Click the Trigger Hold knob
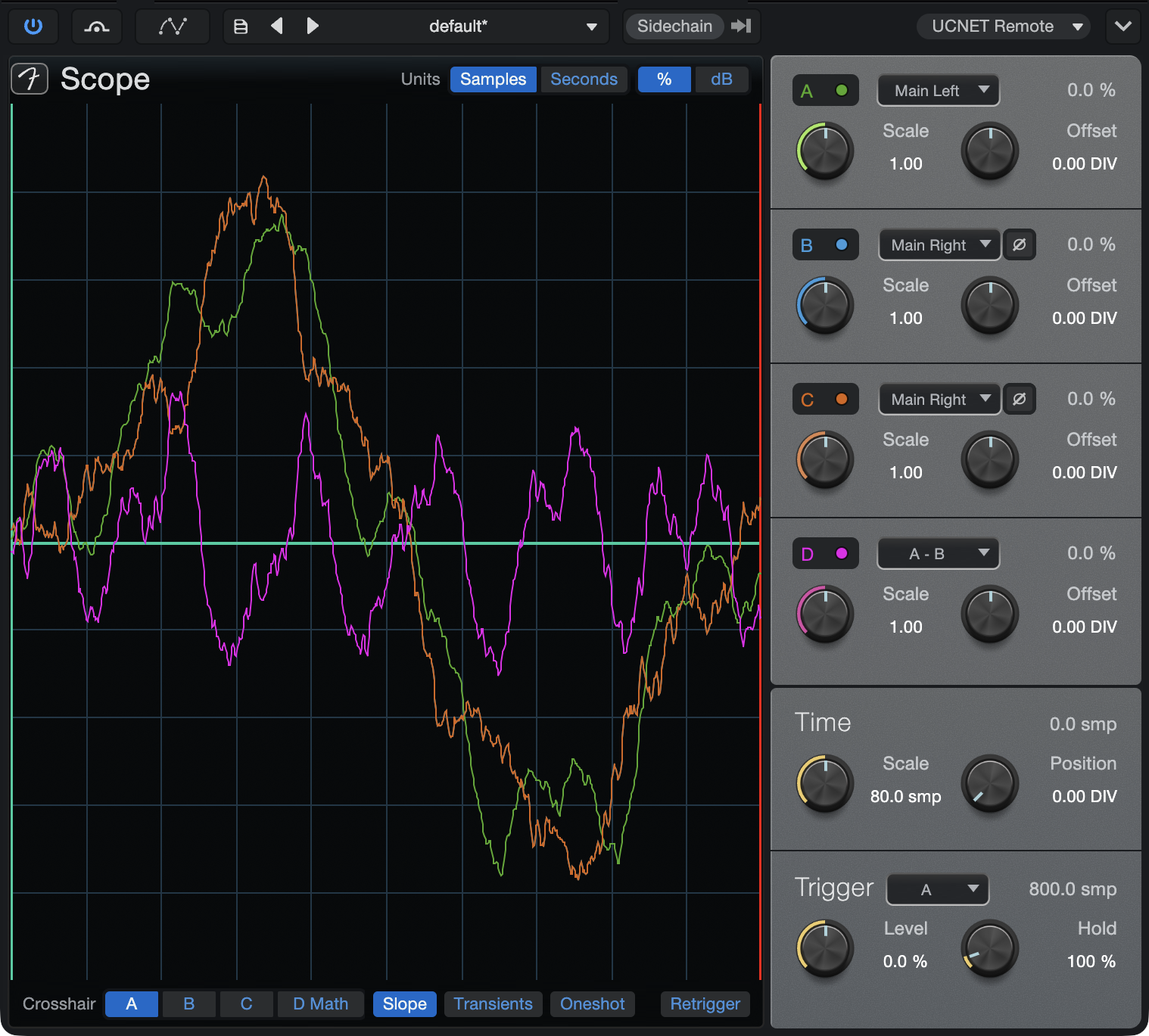This screenshot has width=1149, height=1036. (990, 948)
